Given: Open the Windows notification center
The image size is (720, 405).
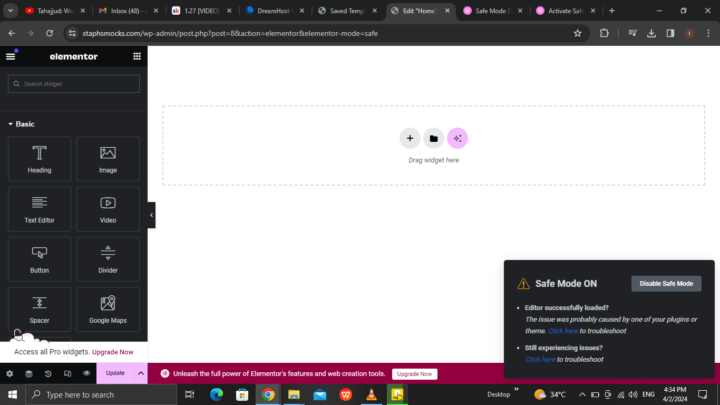Looking at the screenshot, I should click(703, 394).
